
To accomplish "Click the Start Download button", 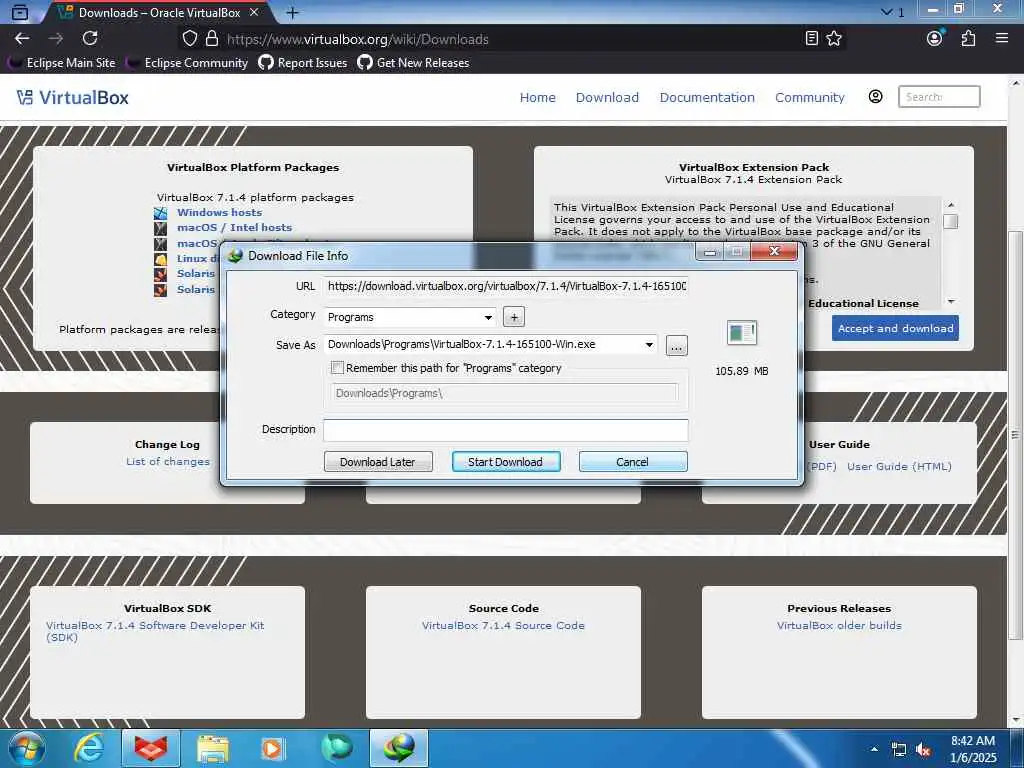I will pos(506,462).
